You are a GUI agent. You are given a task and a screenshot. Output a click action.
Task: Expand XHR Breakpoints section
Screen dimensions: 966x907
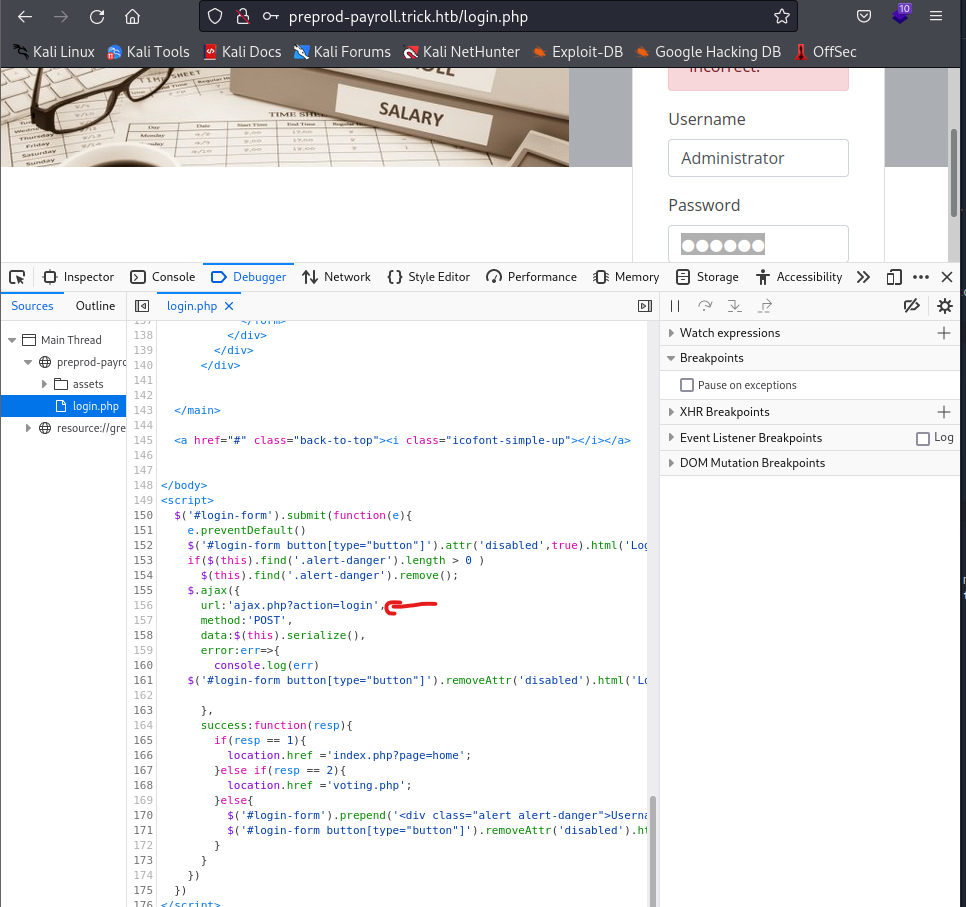click(671, 412)
